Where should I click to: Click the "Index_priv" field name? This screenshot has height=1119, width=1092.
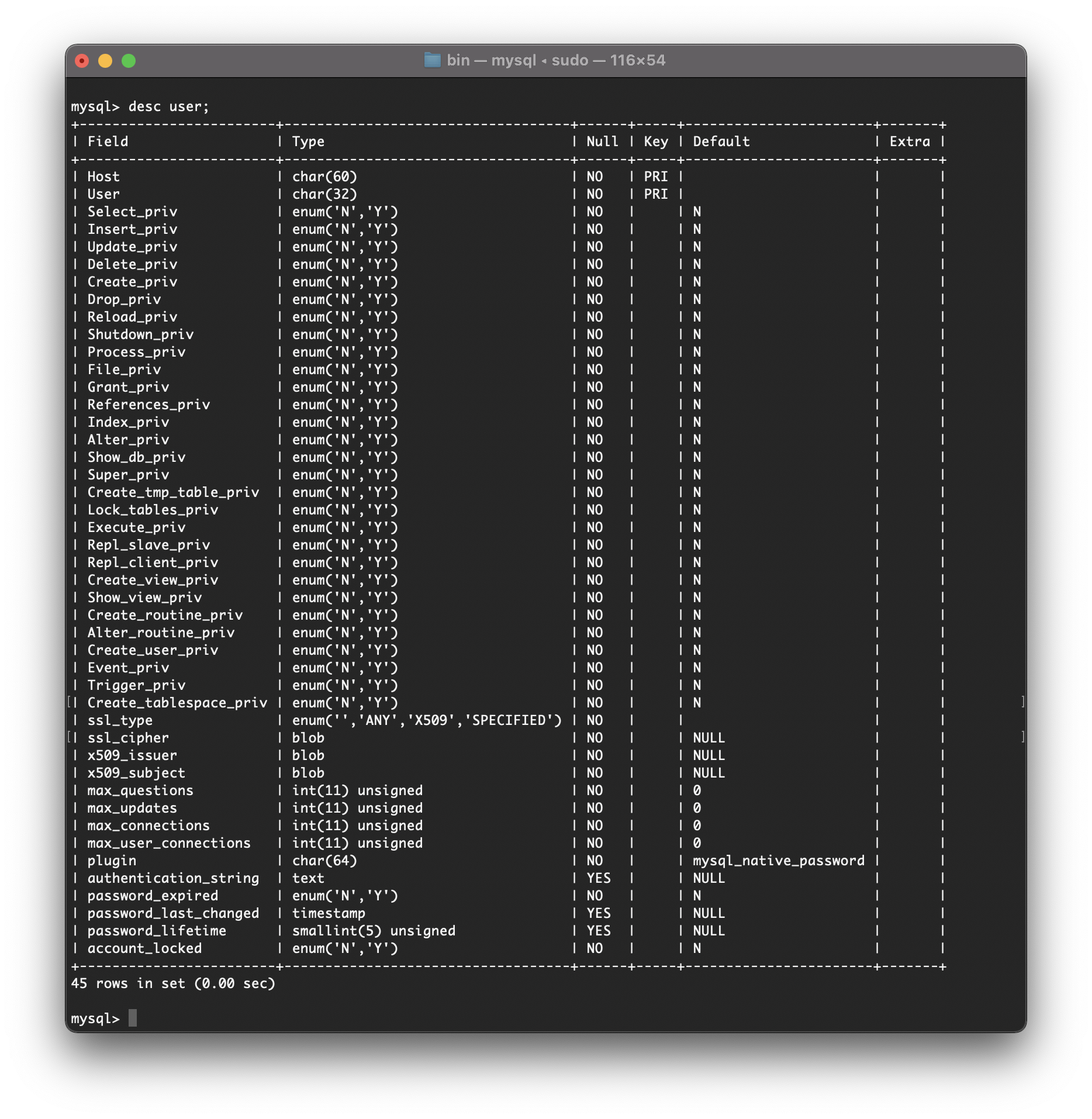(x=129, y=422)
